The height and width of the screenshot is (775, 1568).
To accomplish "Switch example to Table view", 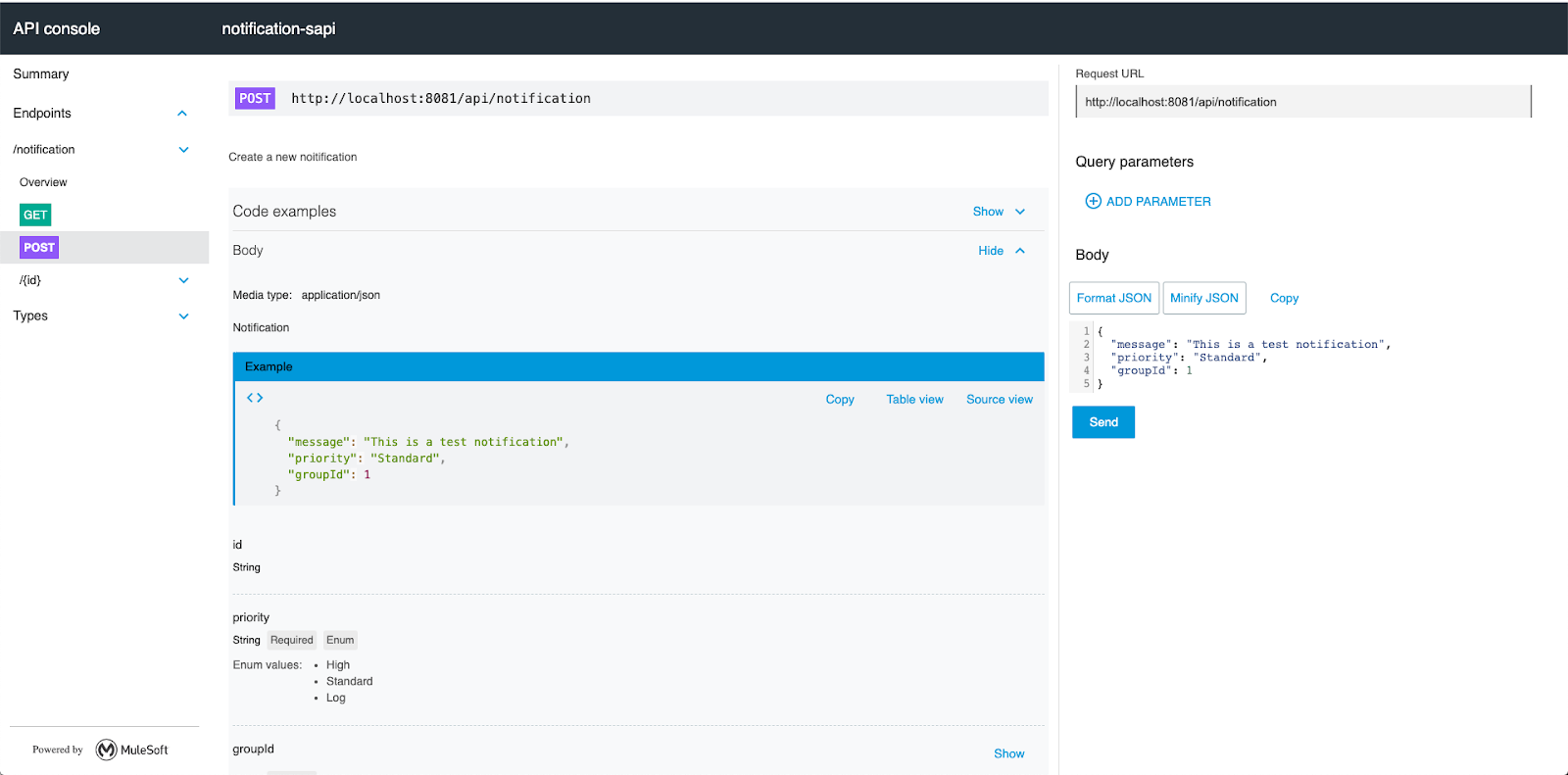I will [x=914, y=400].
